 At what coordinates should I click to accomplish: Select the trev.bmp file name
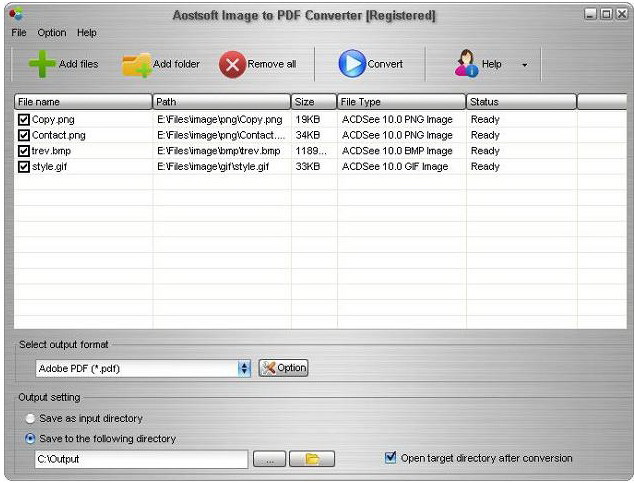(x=51, y=151)
